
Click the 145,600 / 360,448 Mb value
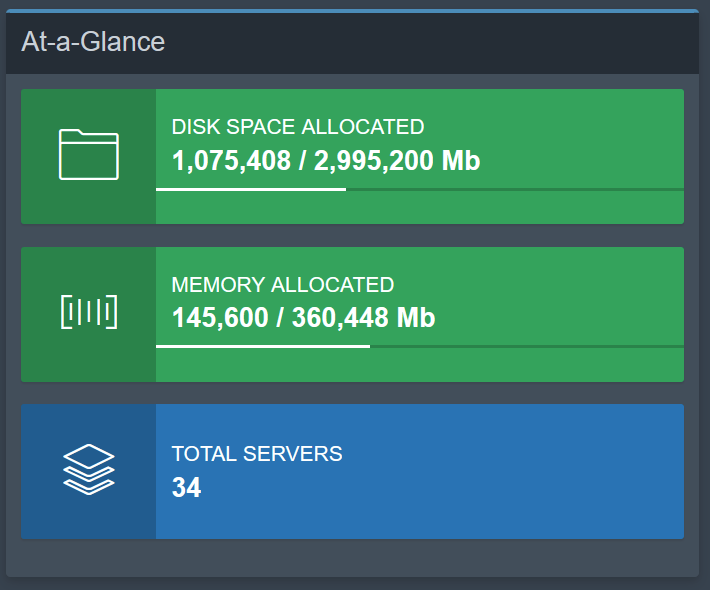(303, 317)
